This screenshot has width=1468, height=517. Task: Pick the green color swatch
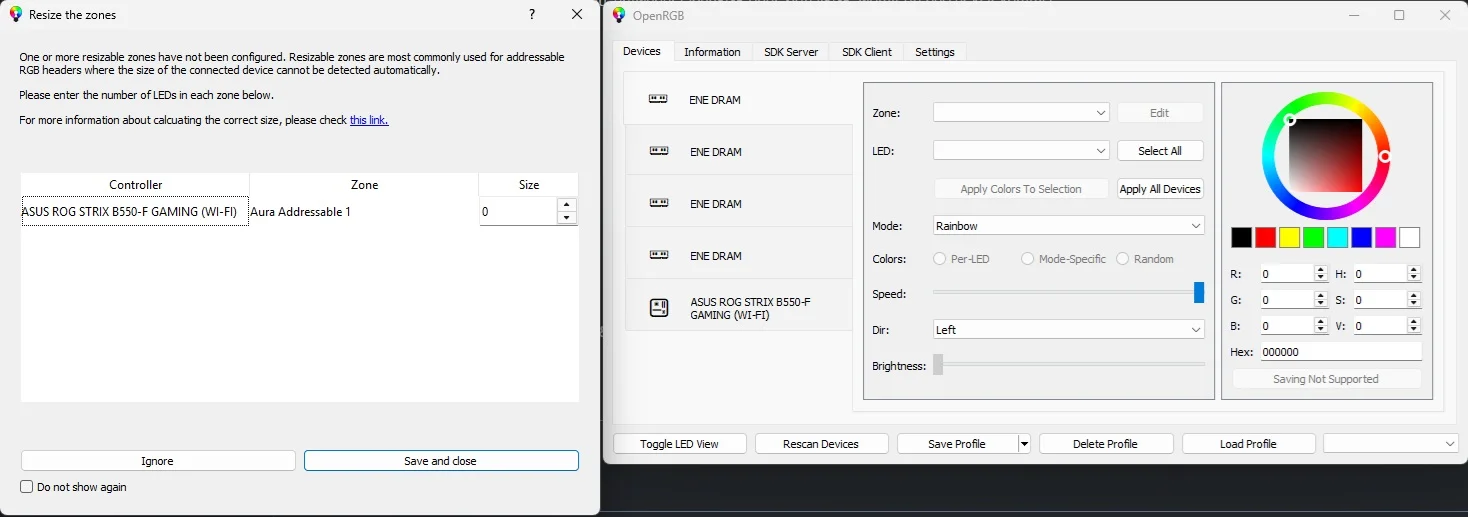click(x=1313, y=238)
